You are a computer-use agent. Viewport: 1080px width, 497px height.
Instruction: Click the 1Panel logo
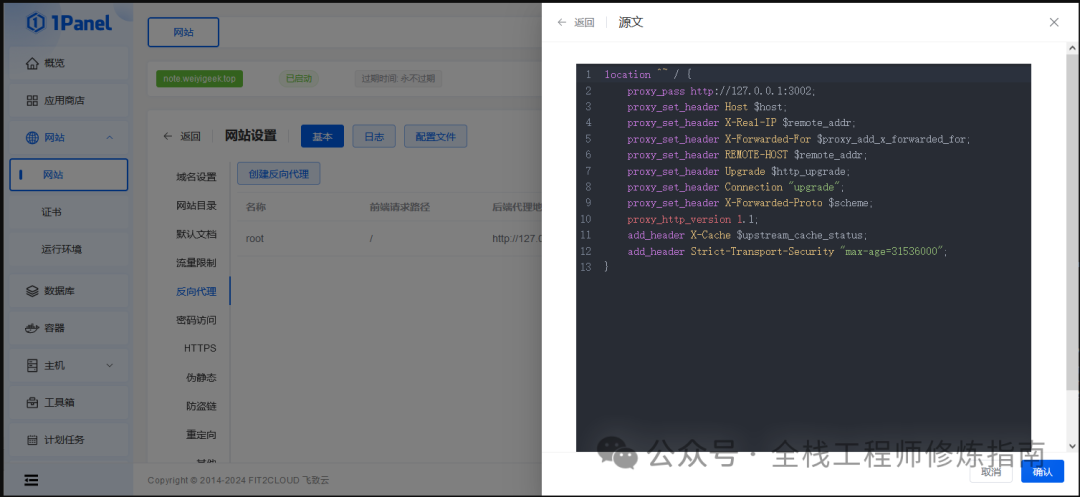point(69,23)
